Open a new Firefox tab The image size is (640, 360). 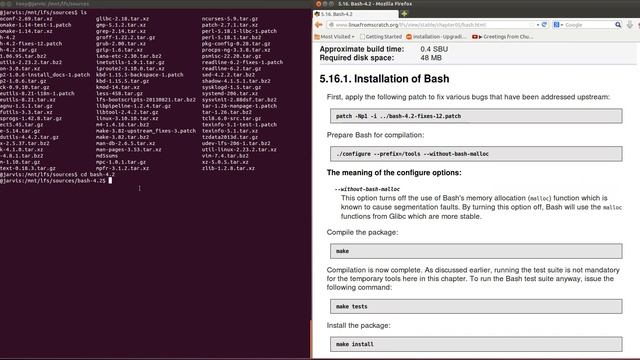tap(404, 14)
